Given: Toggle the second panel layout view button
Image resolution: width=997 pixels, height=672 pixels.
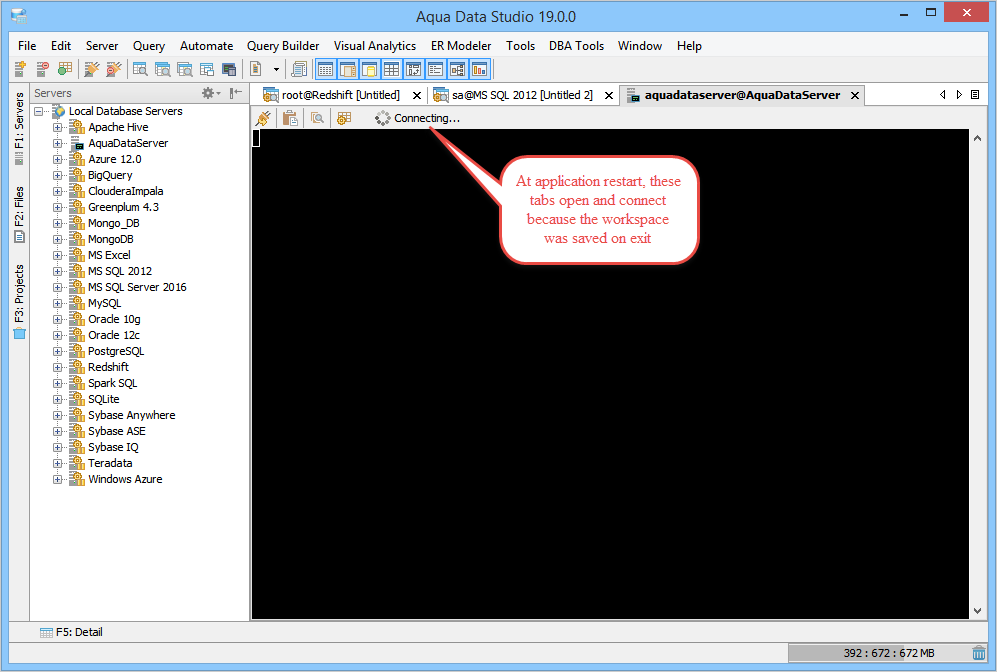Looking at the screenshot, I should pyautogui.click(x=348, y=69).
